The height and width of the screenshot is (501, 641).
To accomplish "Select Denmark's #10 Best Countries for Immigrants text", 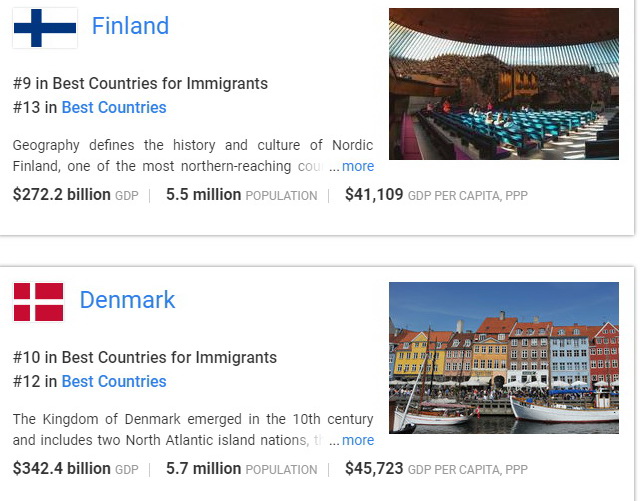I will pyautogui.click(x=145, y=357).
